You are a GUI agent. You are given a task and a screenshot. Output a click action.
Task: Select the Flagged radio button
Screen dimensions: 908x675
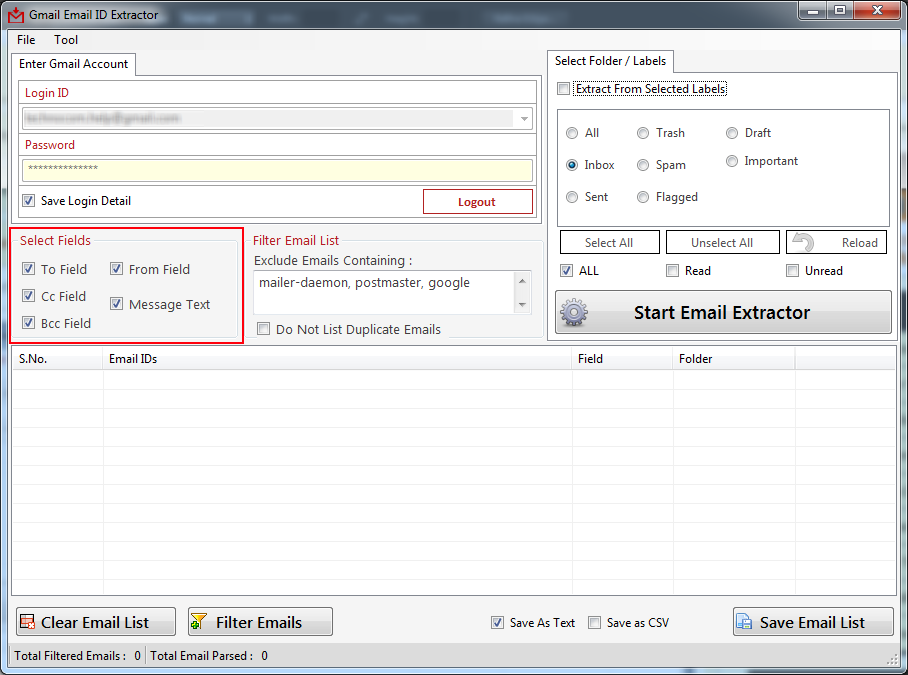click(x=643, y=197)
